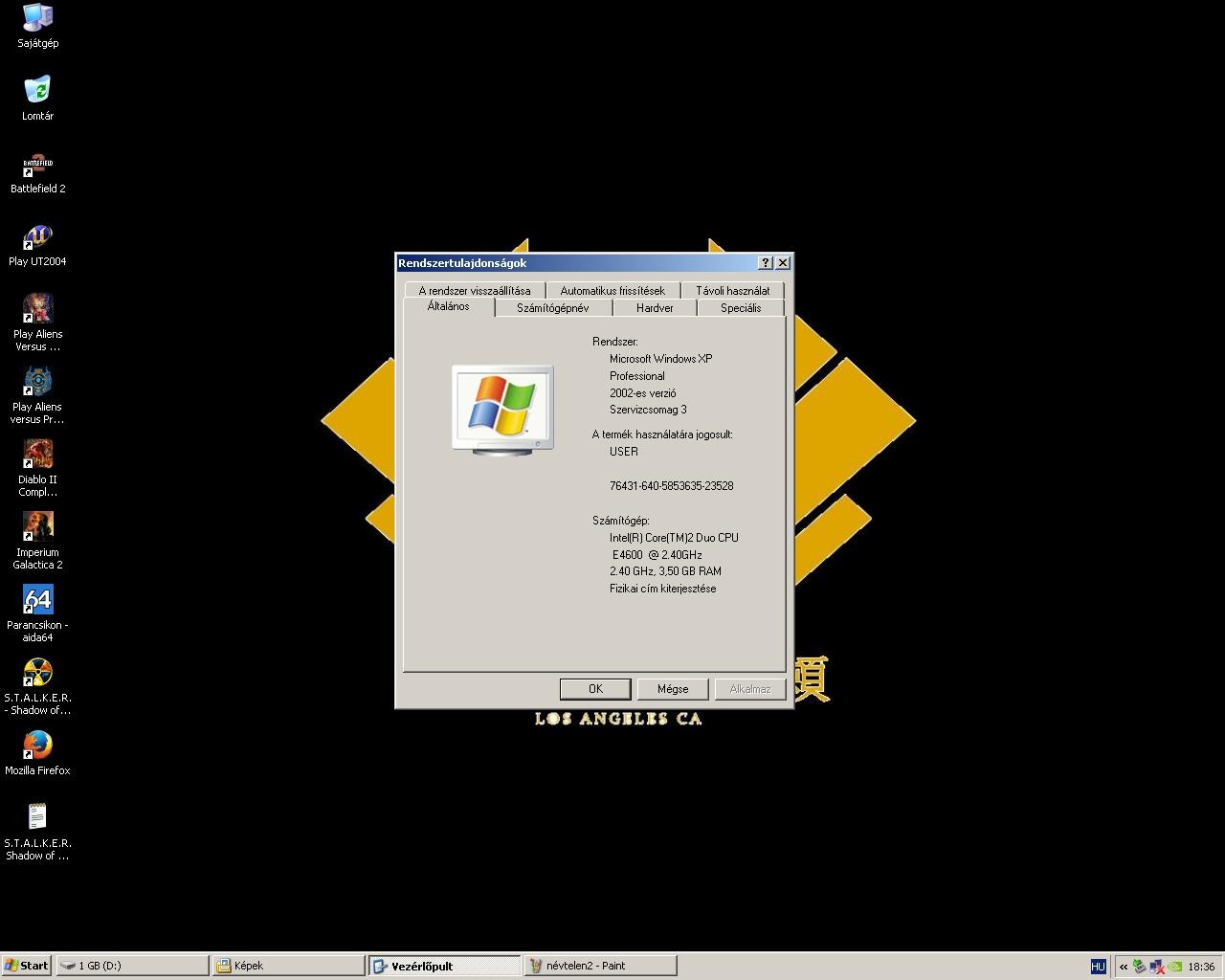Expand hidden system tray icons
This screenshot has width=1225, height=980.
(1124, 967)
